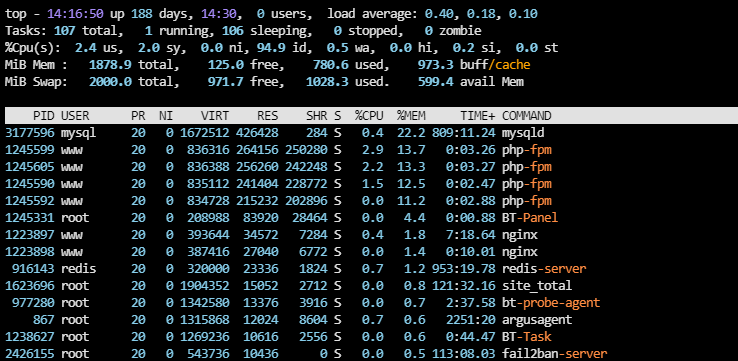This screenshot has height=361, width=738.
Task: Click the argusagent command name
Action: coord(537,320)
